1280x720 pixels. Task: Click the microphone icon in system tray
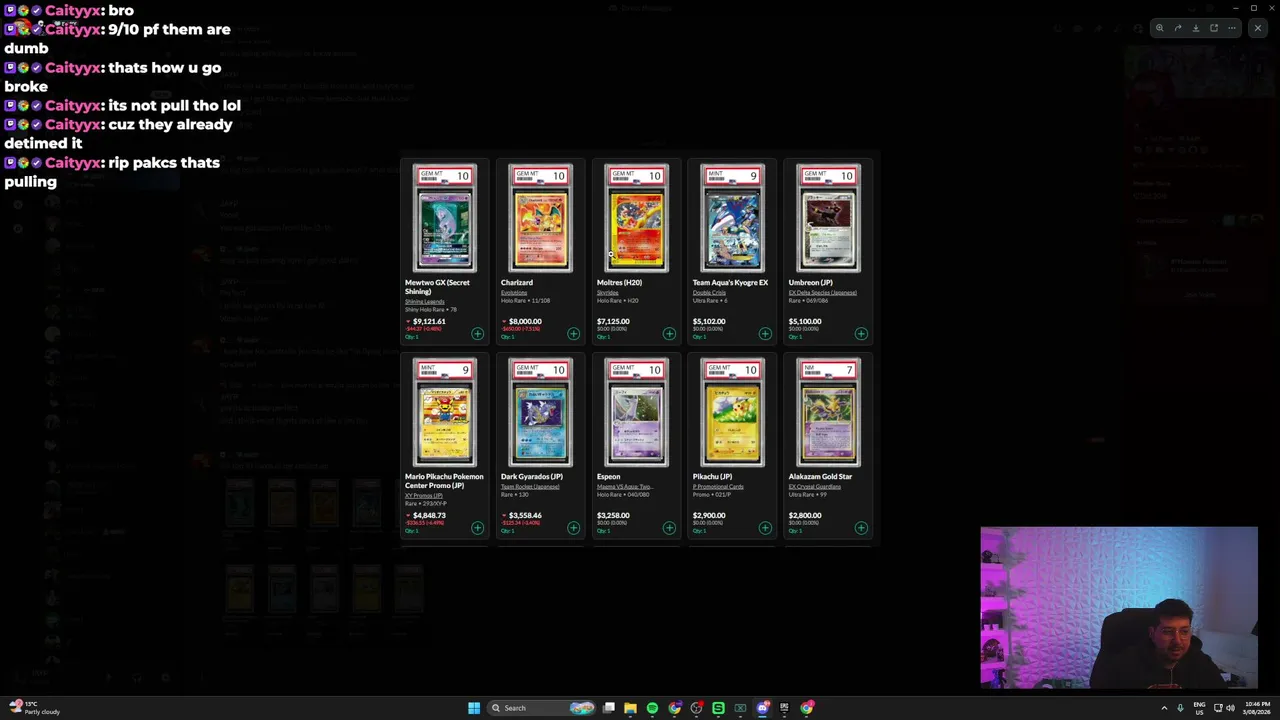pyautogui.click(x=1180, y=708)
